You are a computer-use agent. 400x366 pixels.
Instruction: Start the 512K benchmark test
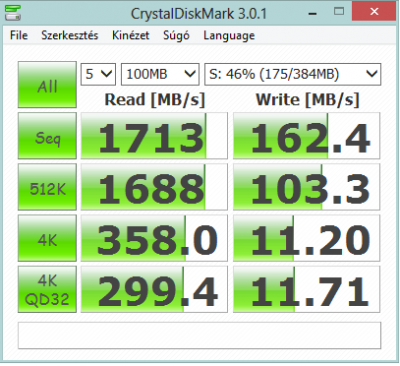(47, 187)
